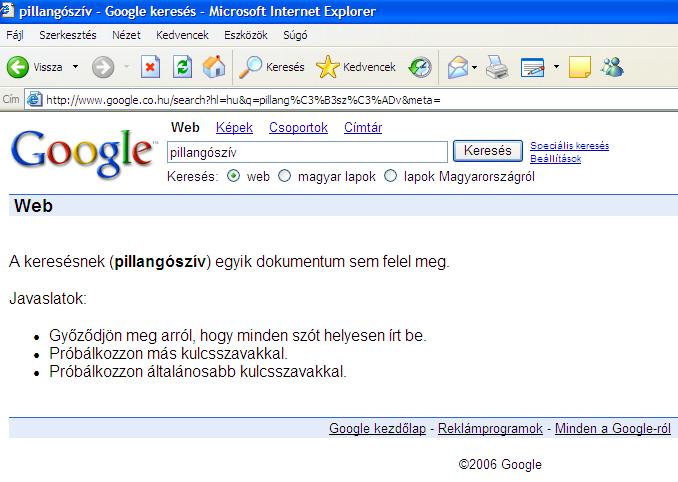Open the Címtár link
The height and width of the screenshot is (482, 678).
[x=363, y=128]
